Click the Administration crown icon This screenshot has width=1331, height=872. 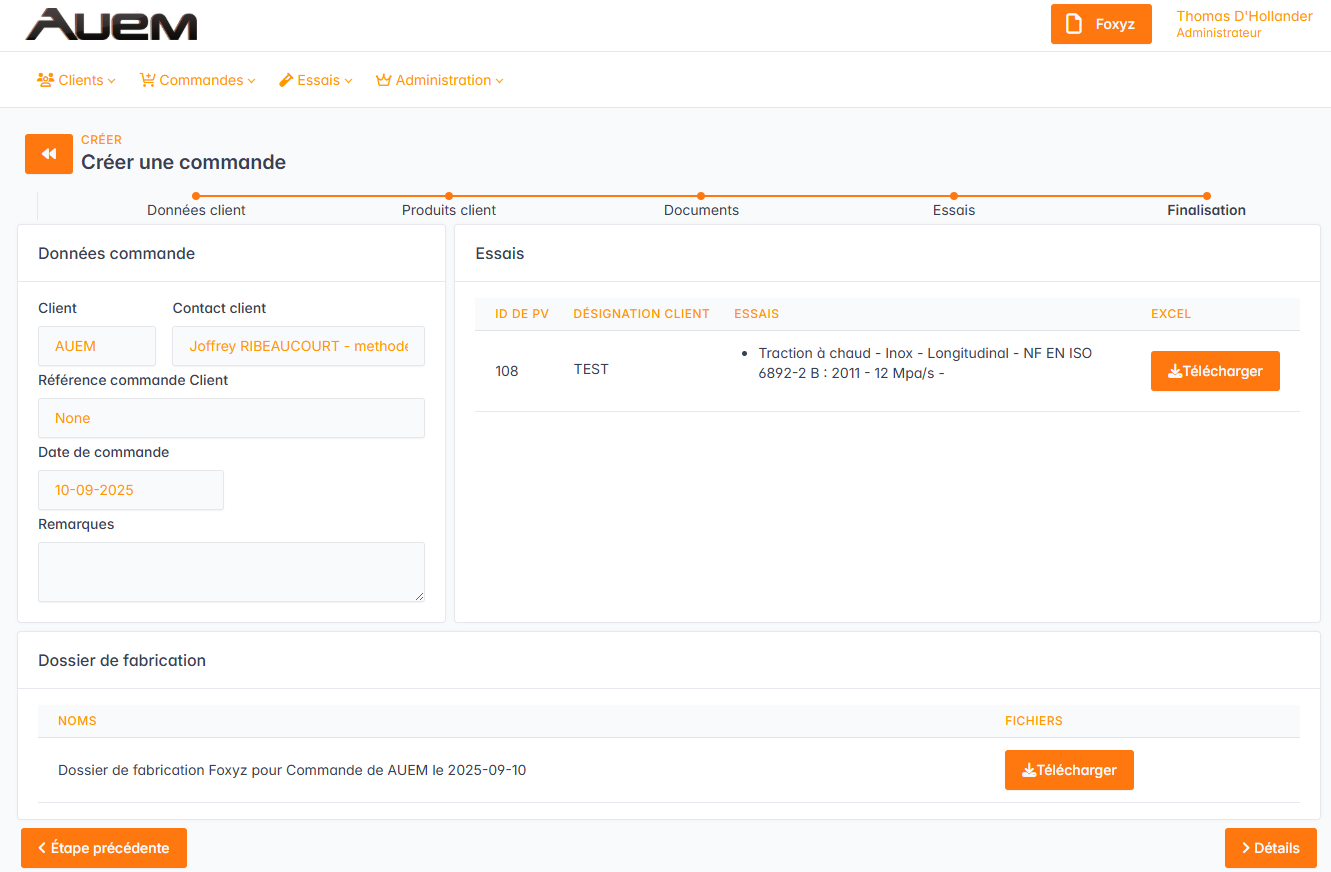coord(383,80)
